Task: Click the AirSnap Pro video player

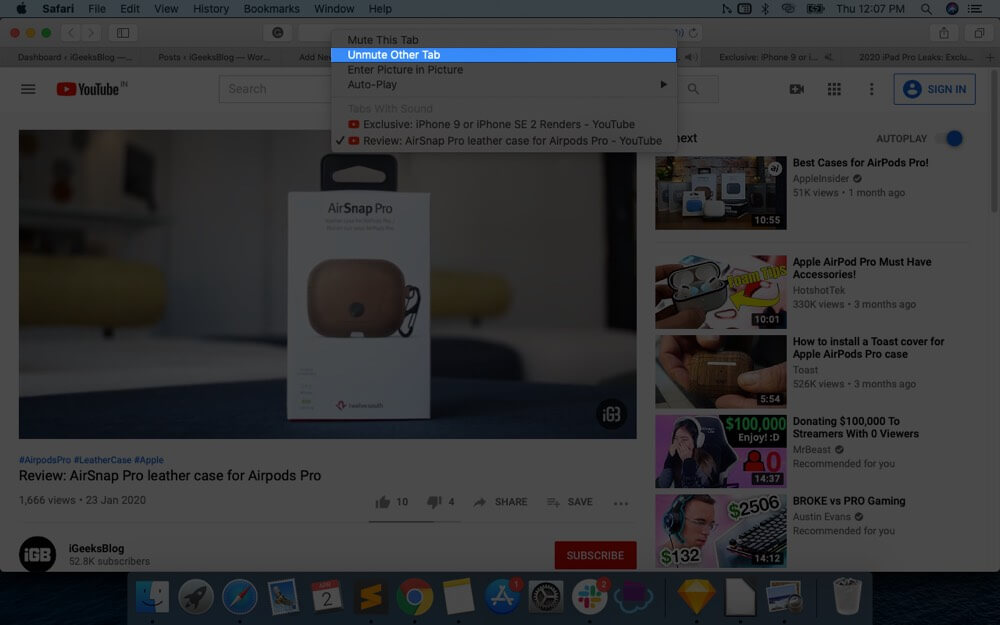Action: tap(327, 284)
